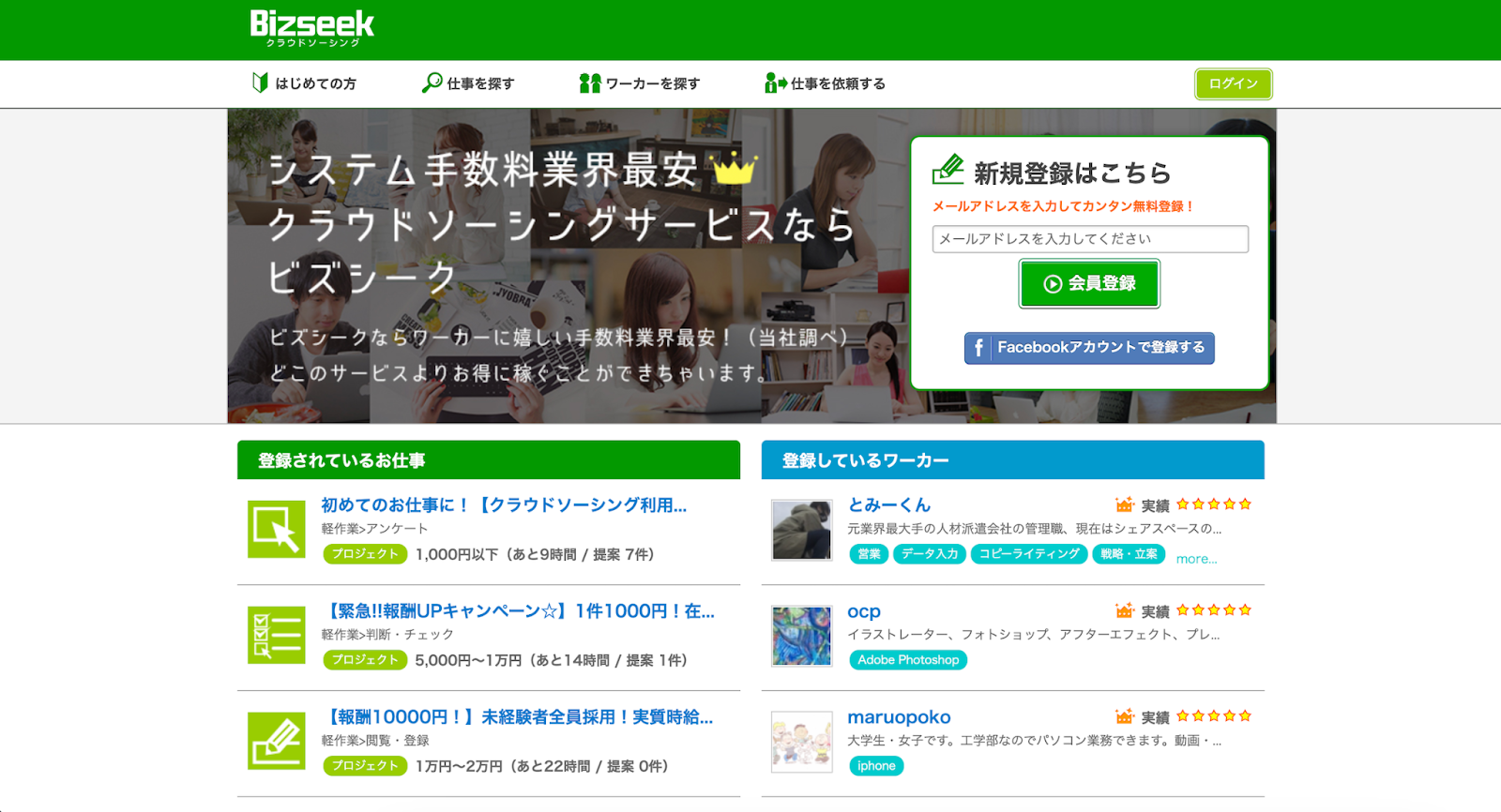Click the magnifier icon beside 仕事を探す
The height and width of the screenshot is (812, 1501).
[432, 83]
